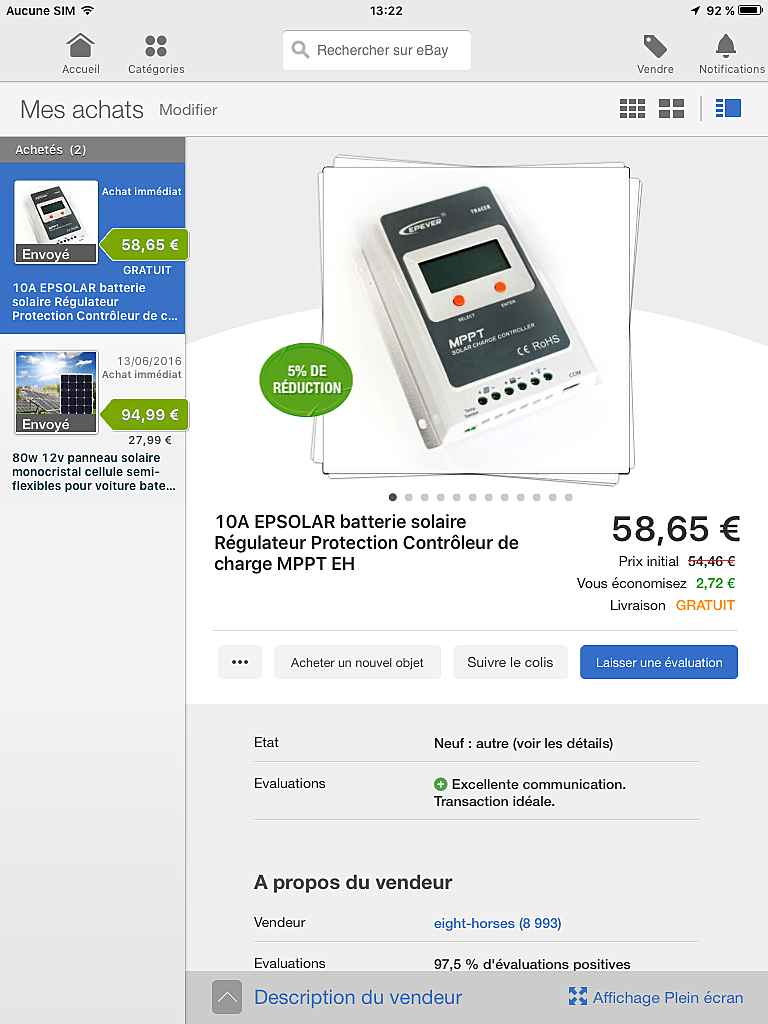Open the three-dots more options button
The height and width of the screenshot is (1024, 768).
[x=240, y=662]
